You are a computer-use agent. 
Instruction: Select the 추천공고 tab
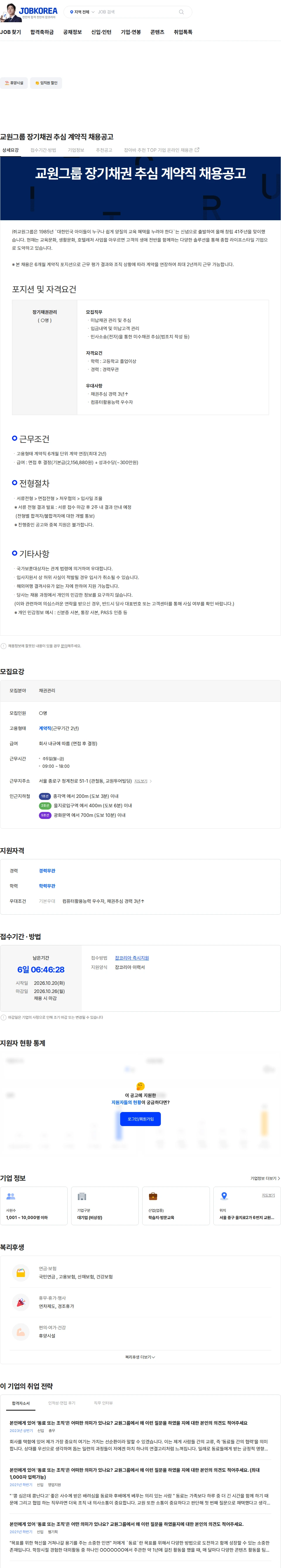tap(104, 150)
